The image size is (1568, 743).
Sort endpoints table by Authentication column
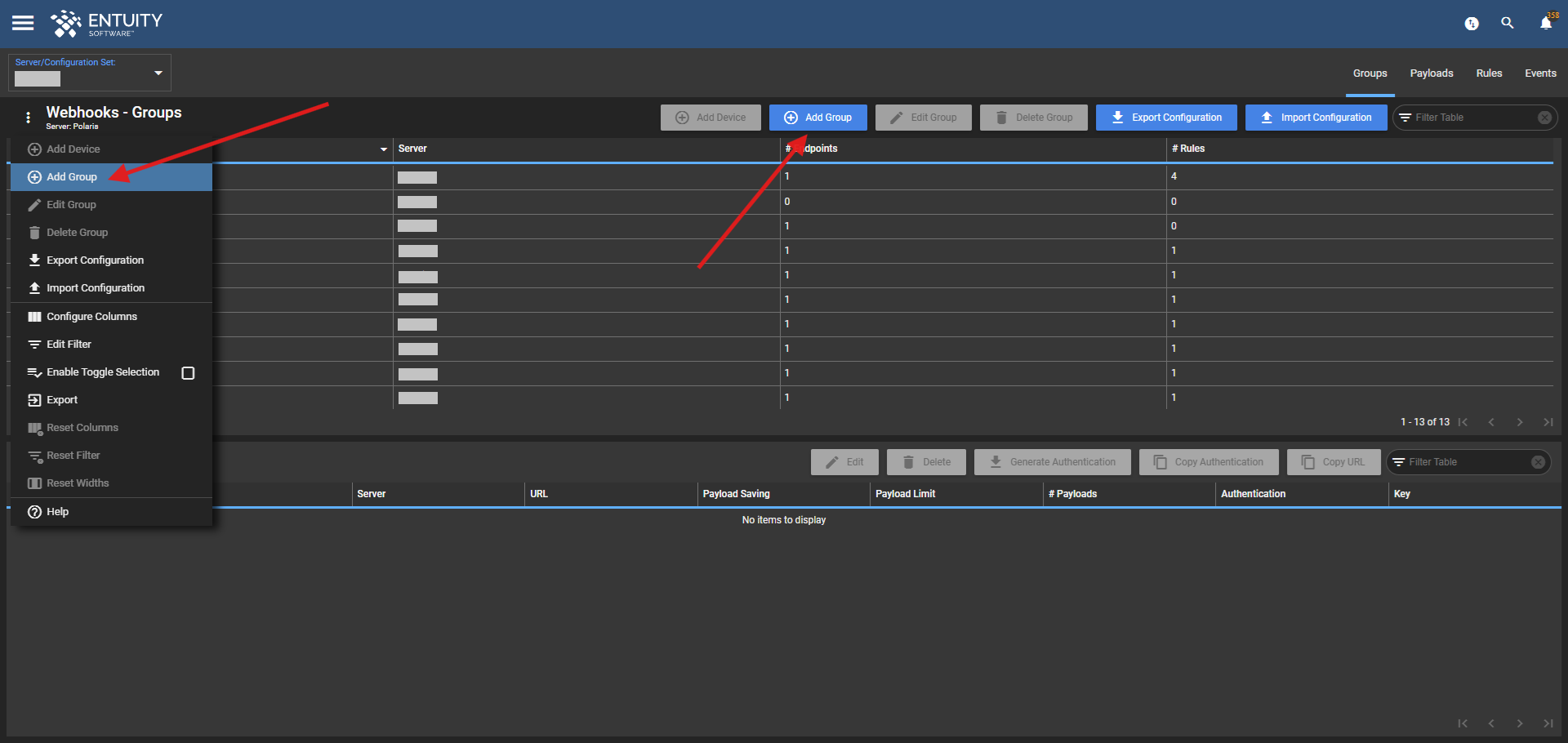1253,494
